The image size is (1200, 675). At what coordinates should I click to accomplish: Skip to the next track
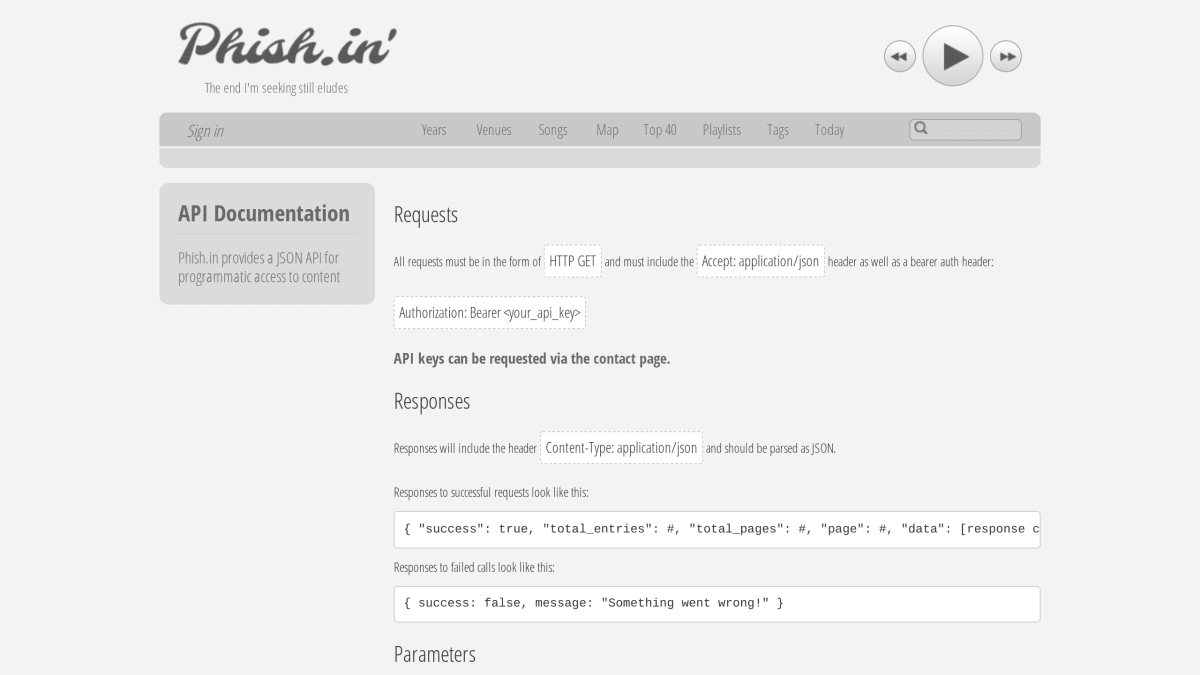pos(1006,56)
